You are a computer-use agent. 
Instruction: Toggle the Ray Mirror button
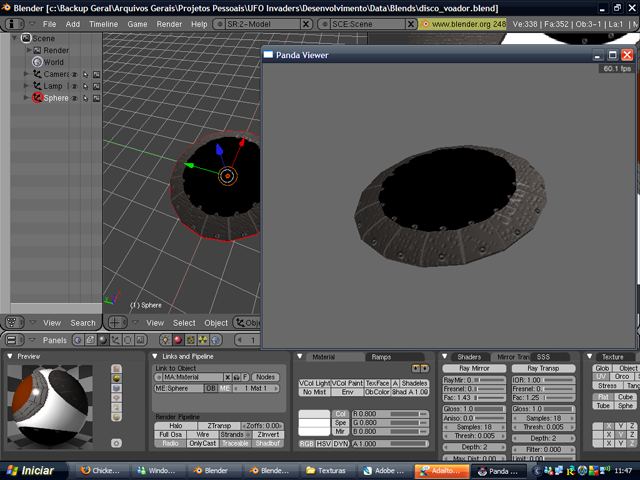click(474, 369)
